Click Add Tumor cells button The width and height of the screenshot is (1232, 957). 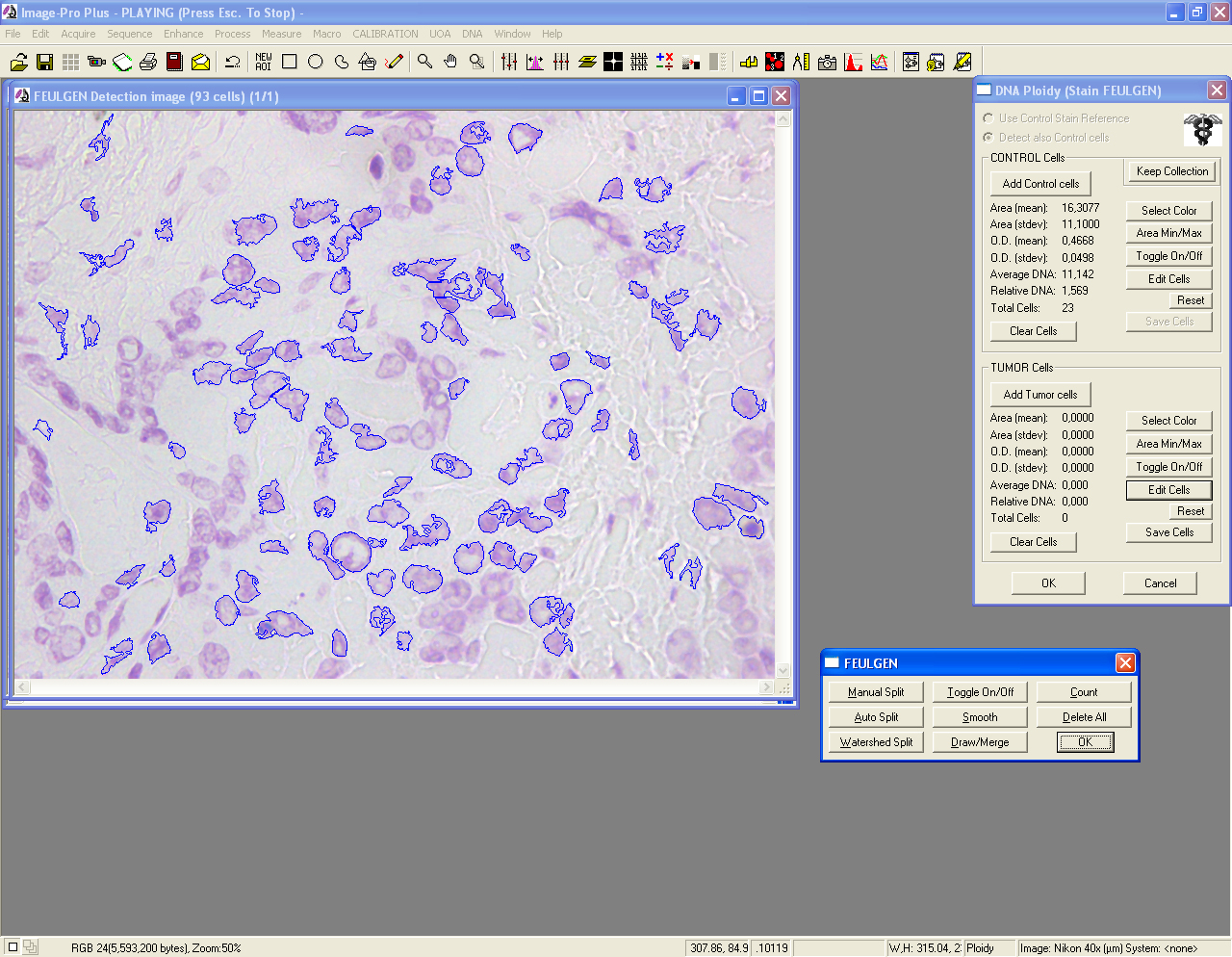[x=1040, y=395]
